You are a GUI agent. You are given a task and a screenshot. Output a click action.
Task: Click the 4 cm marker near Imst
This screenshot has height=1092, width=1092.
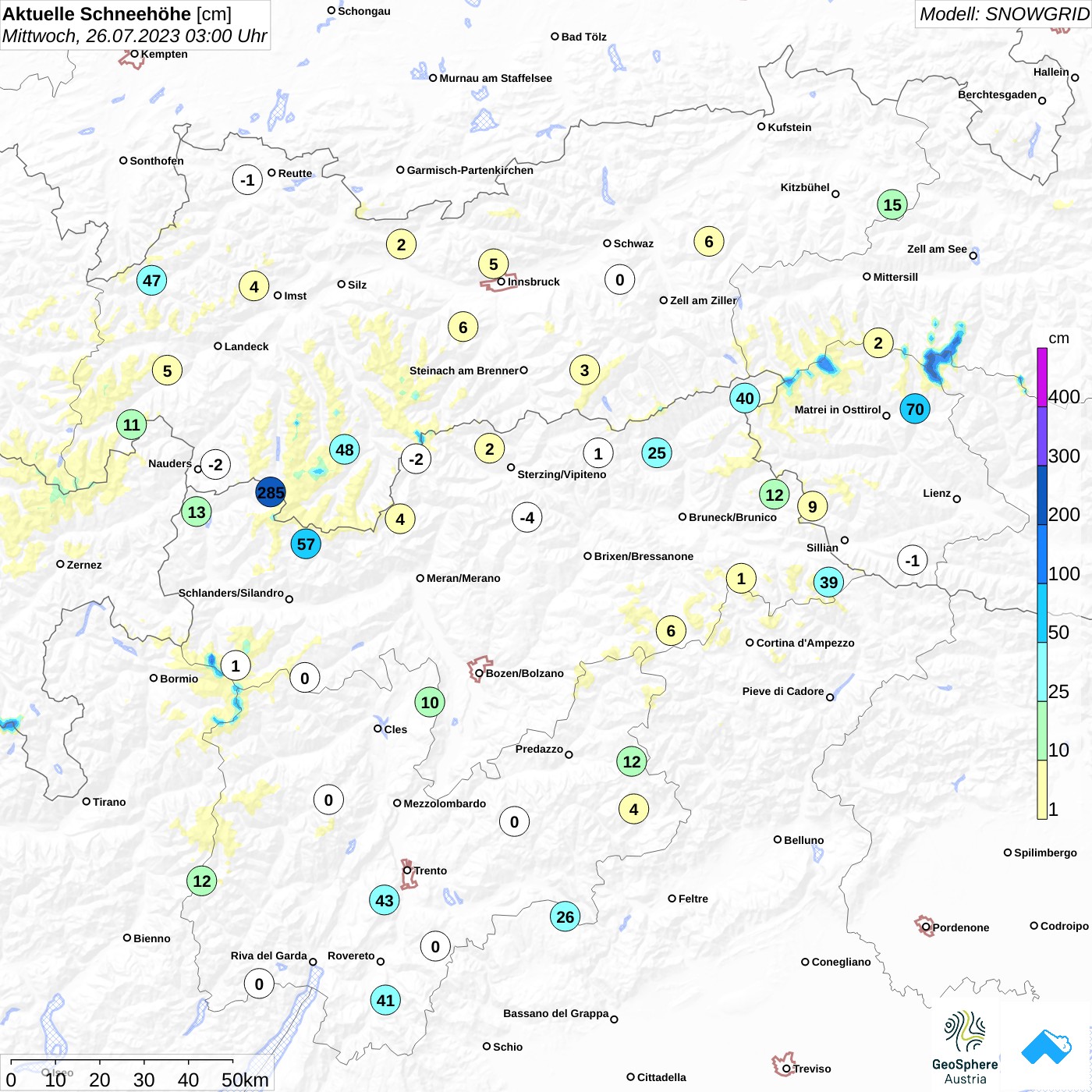pos(253,286)
